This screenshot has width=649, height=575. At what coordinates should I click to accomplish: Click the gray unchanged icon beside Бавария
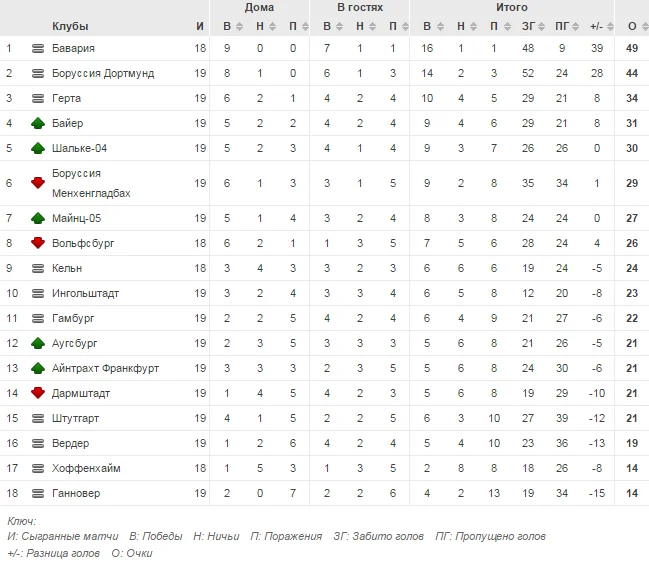click(x=38, y=48)
